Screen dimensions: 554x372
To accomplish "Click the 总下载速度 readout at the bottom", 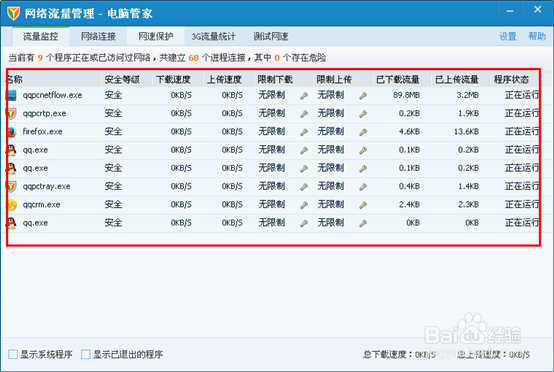I will (399, 354).
